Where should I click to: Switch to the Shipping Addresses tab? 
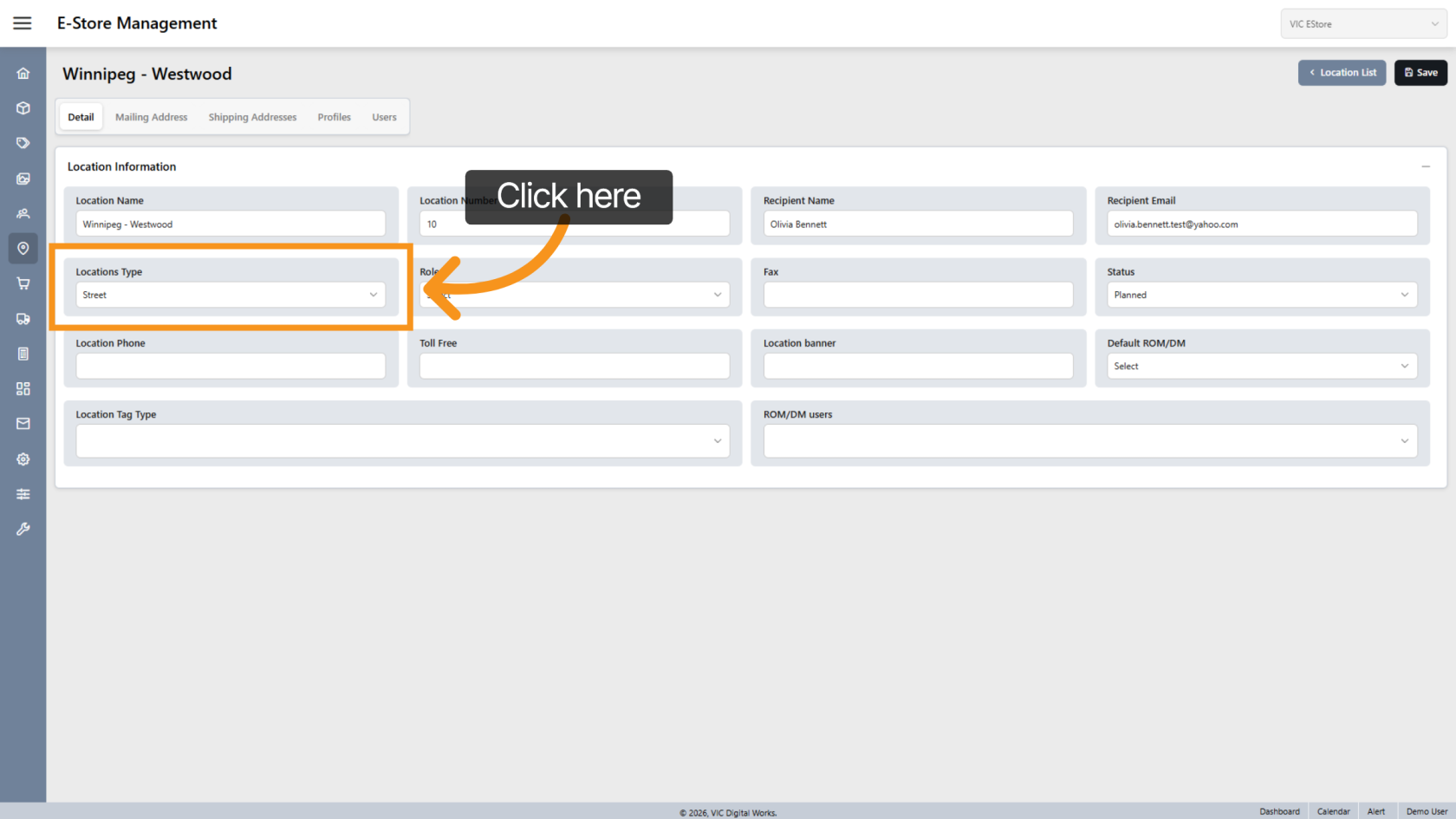[252, 117]
